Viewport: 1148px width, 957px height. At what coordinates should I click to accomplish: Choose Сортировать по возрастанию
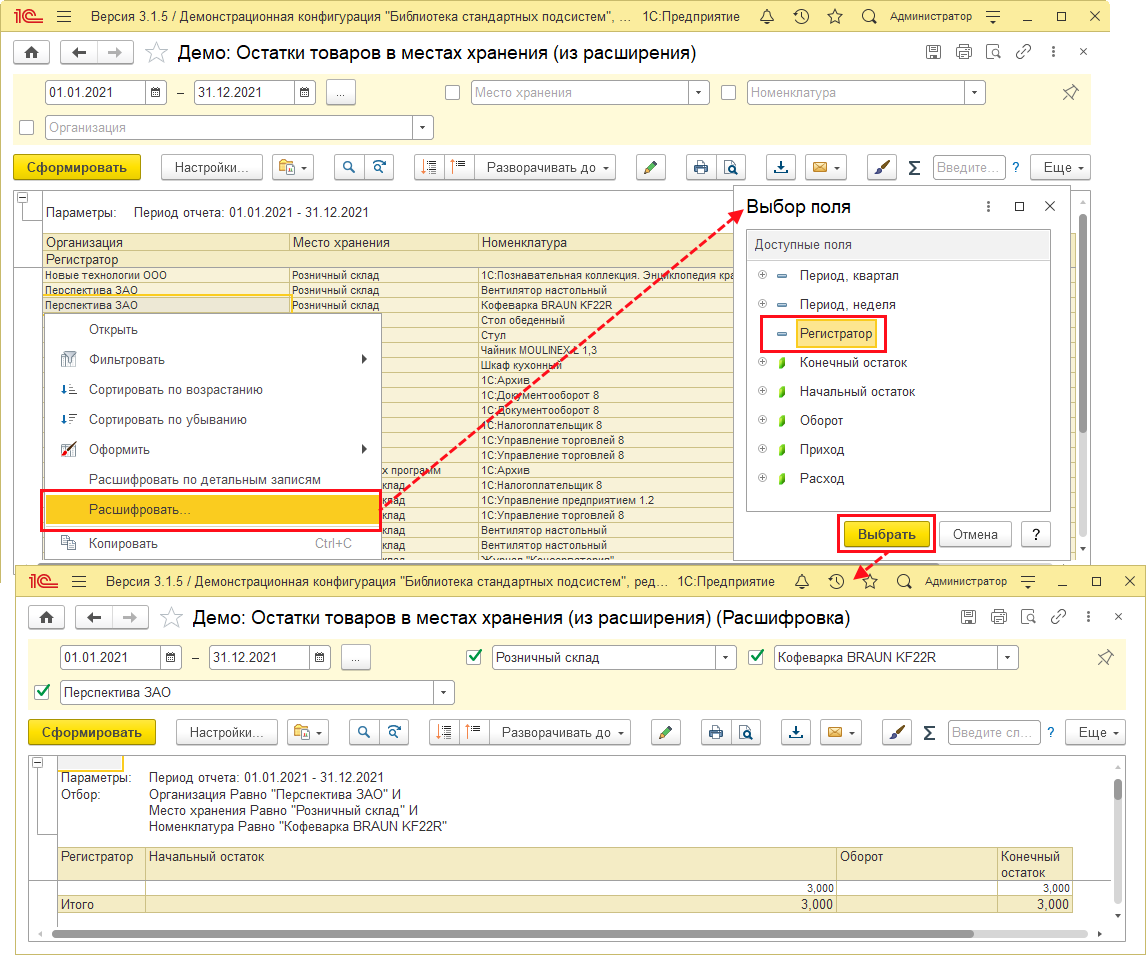click(212, 390)
